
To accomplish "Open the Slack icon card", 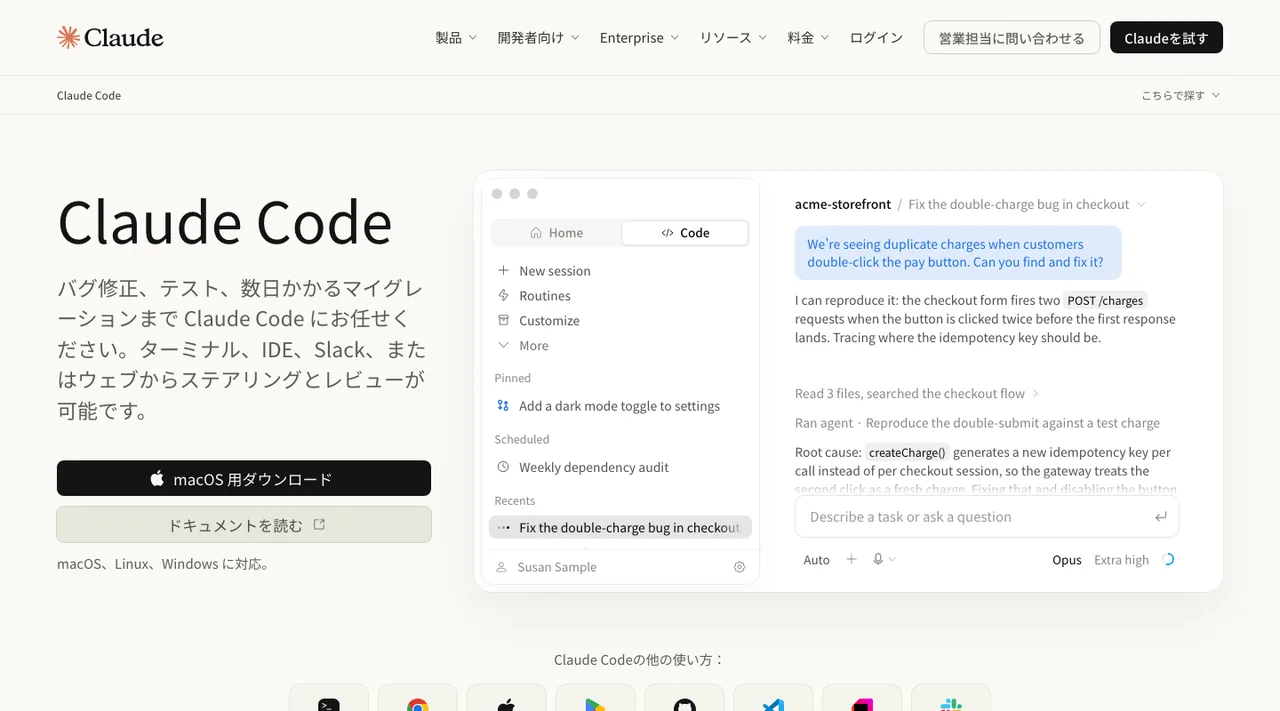I will (x=951, y=698).
